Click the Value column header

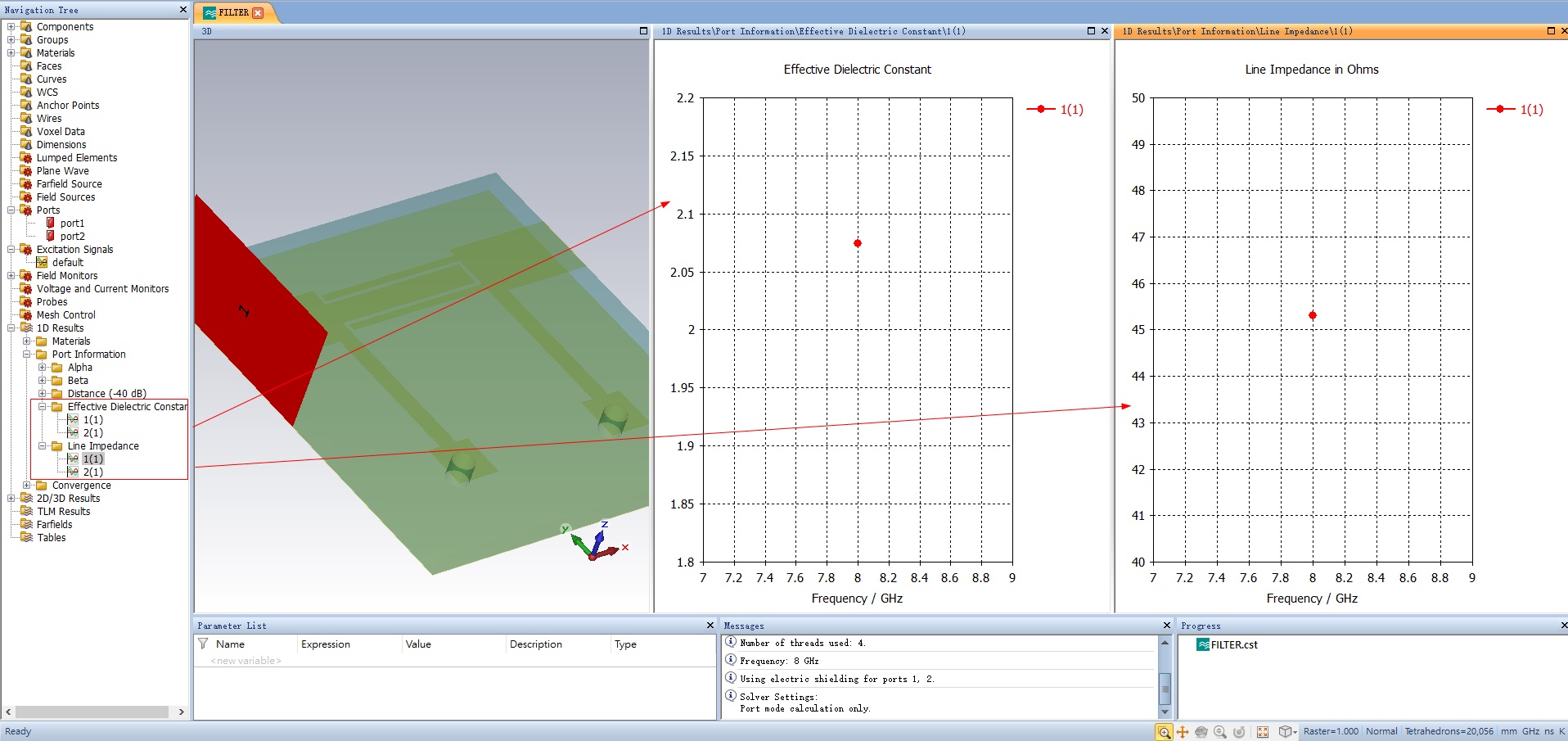[x=454, y=644]
